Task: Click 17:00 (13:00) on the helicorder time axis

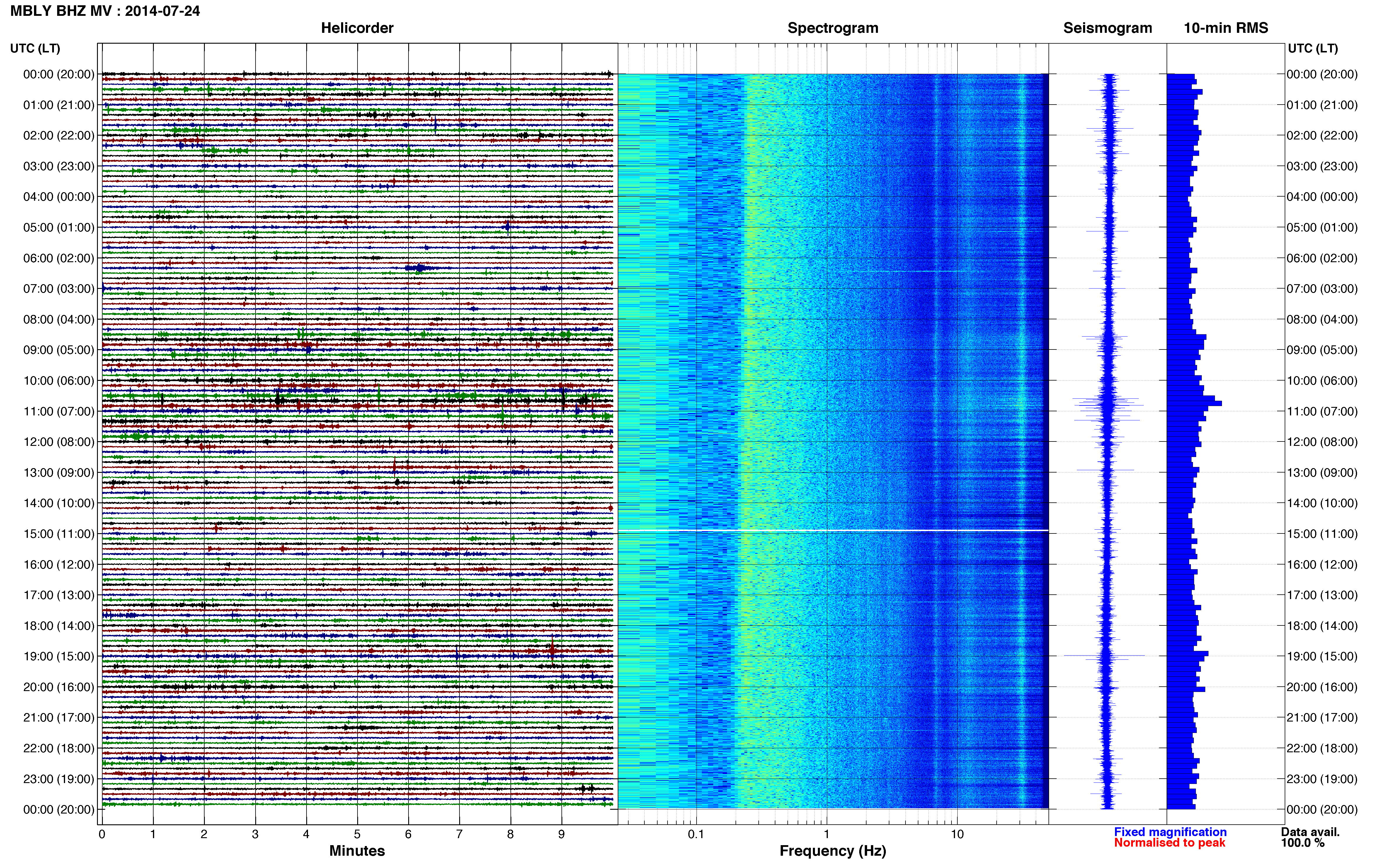Action: click(x=59, y=595)
